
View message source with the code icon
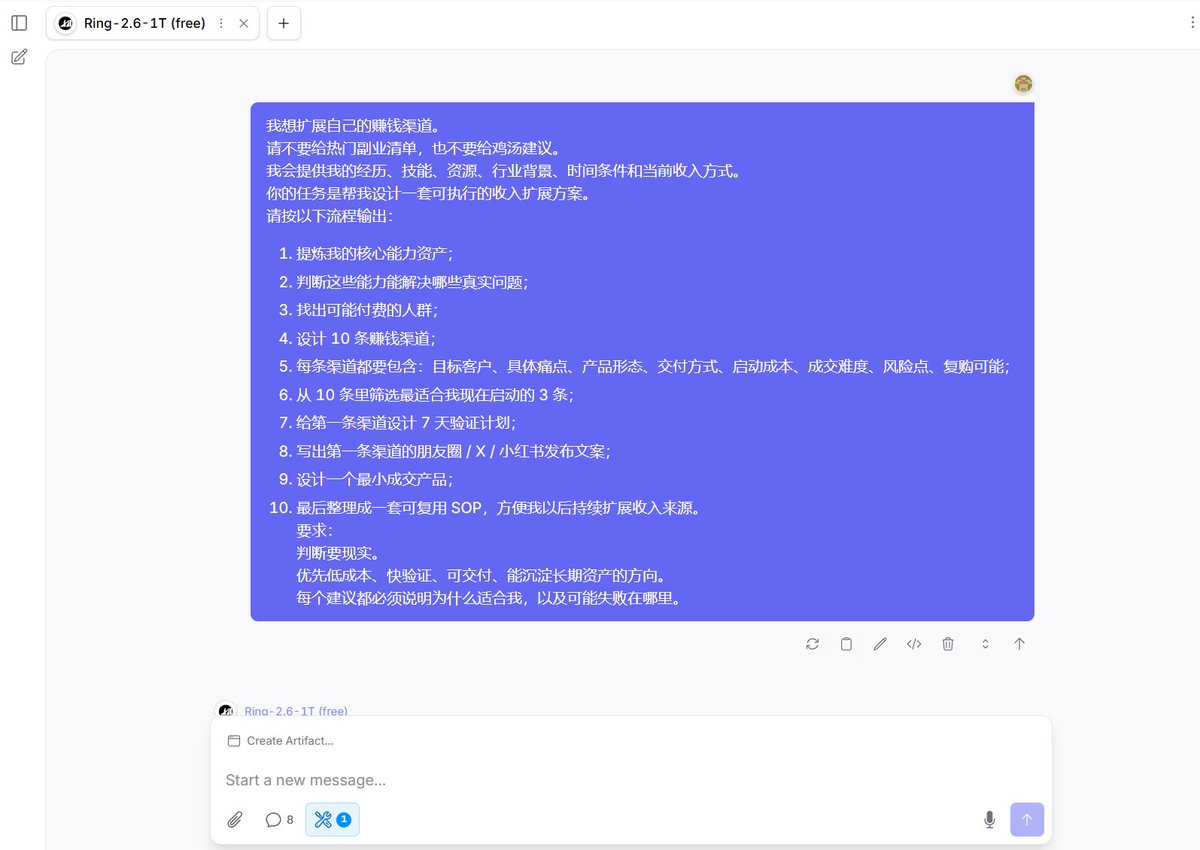(x=914, y=644)
